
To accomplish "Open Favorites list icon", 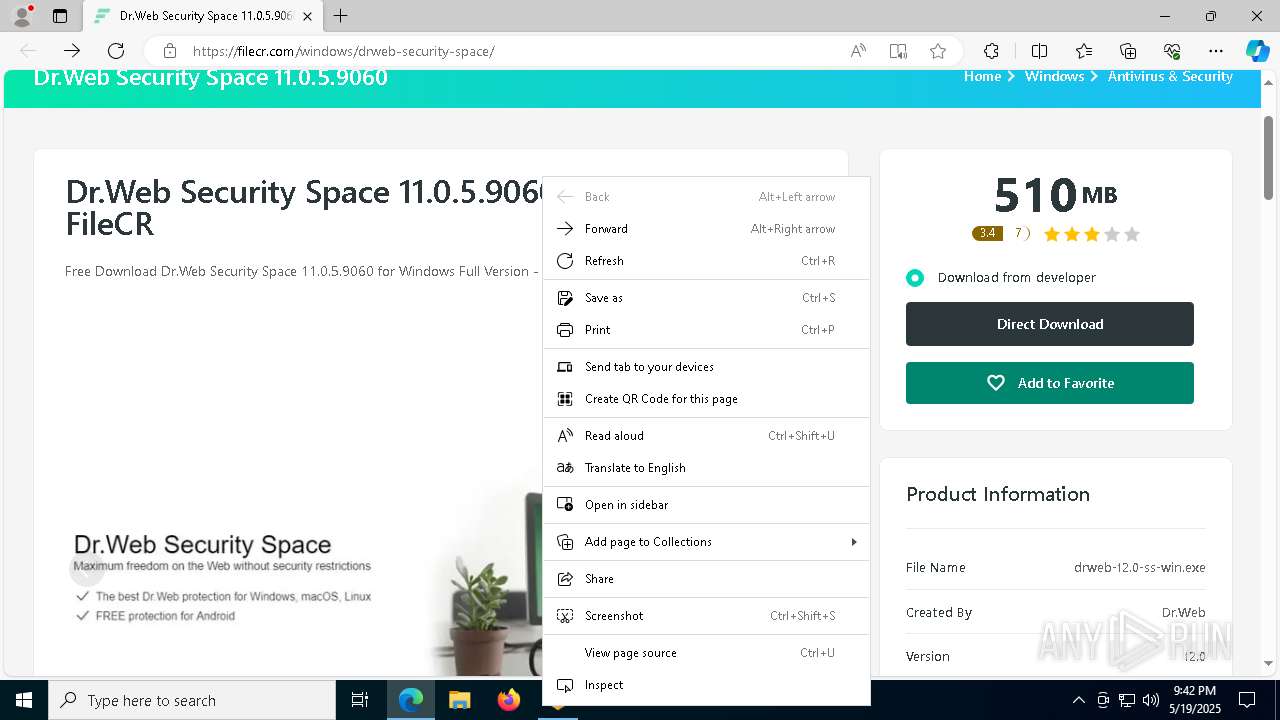I will point(1084,51).
